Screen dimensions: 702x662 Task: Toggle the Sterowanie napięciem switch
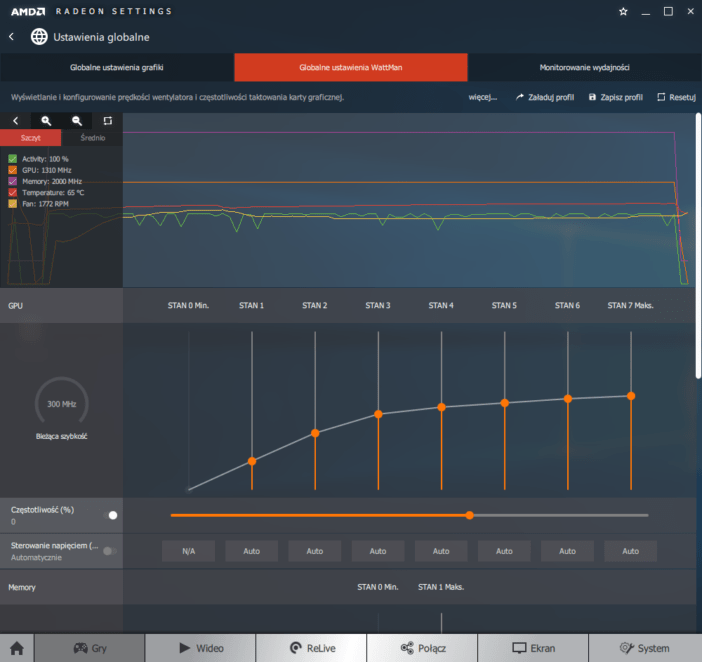coord(110,551)
